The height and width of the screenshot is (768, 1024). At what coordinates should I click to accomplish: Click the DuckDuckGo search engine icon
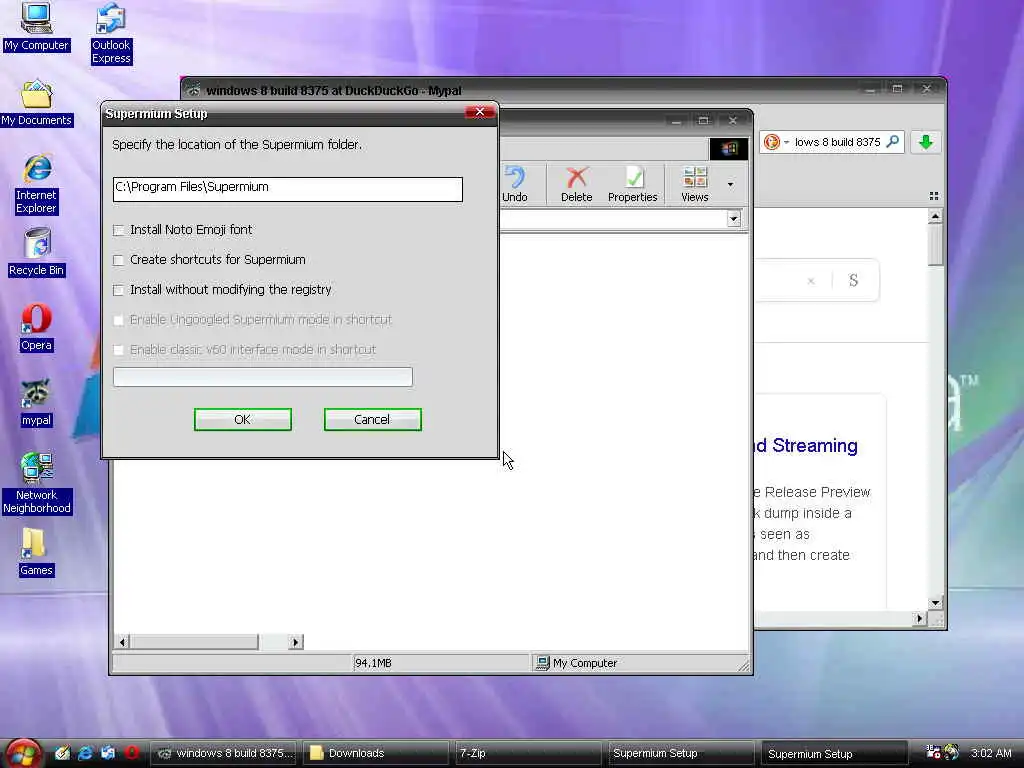(771, 142)
